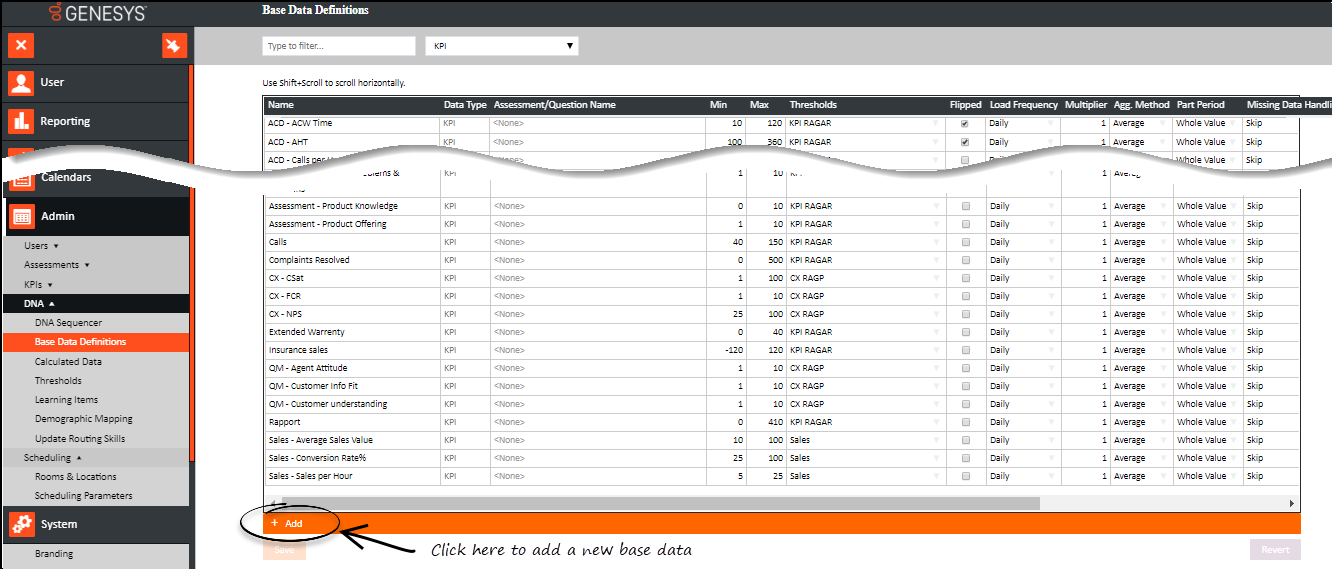Open the User section icon
The width and height of the screenshot is (1332, 569).
pos(21,83)
